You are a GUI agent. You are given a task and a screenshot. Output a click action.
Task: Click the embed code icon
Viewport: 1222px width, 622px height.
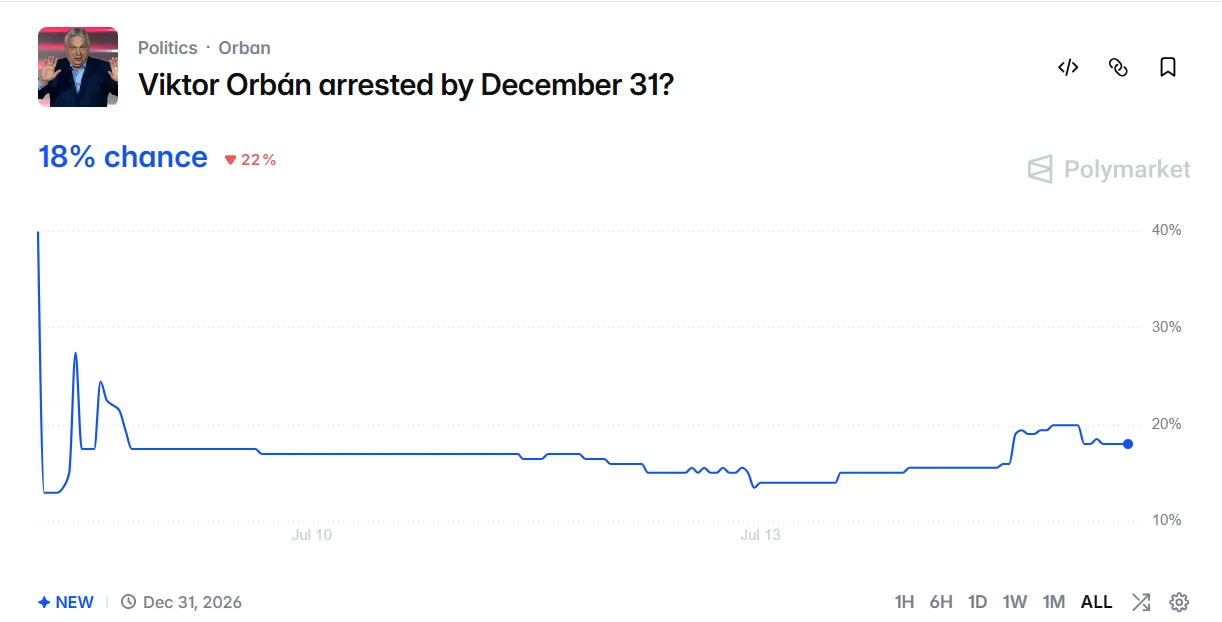pos(1068,67)
